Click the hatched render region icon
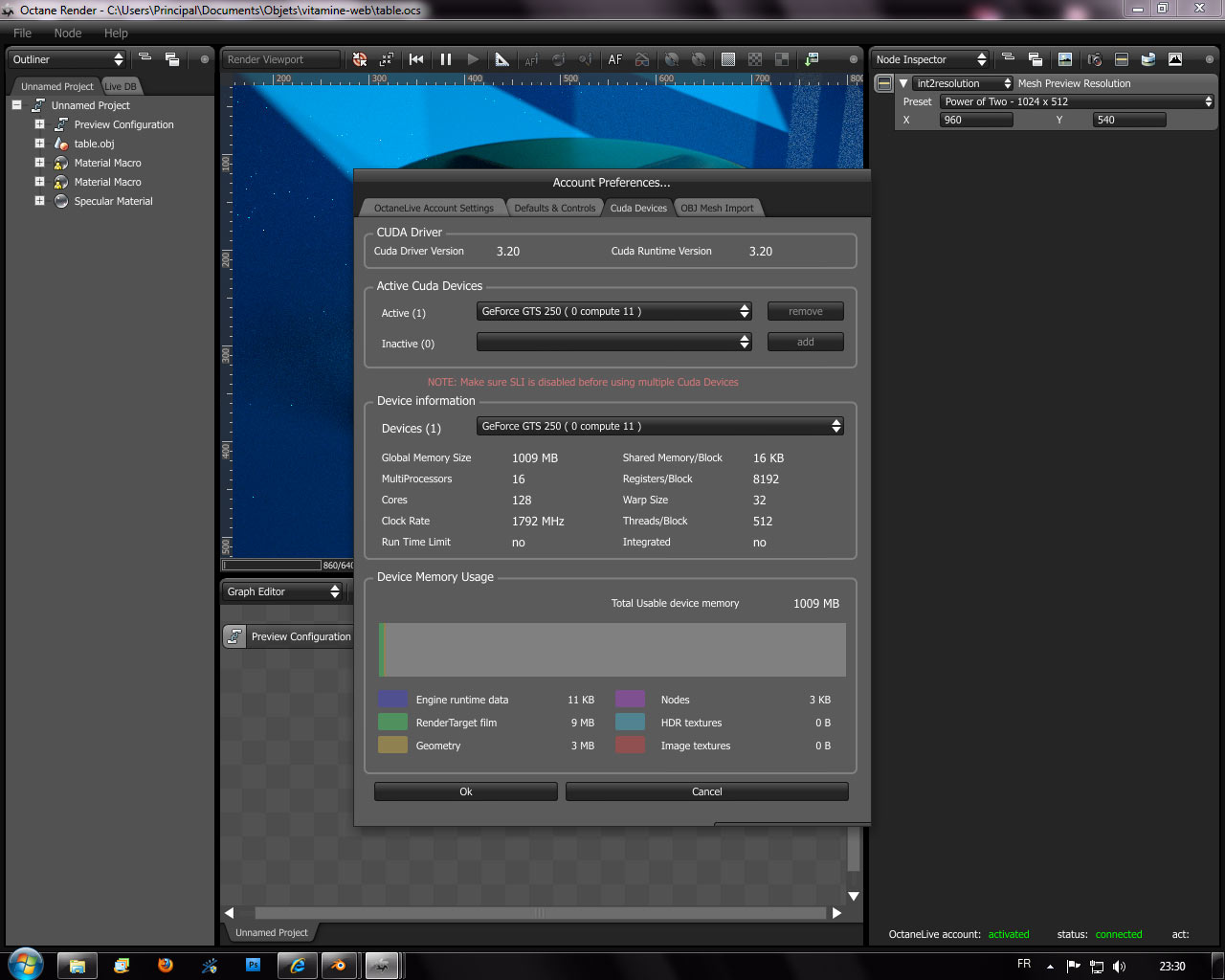The width and height of the screenshot is (1225, 980). click(728, 59)
